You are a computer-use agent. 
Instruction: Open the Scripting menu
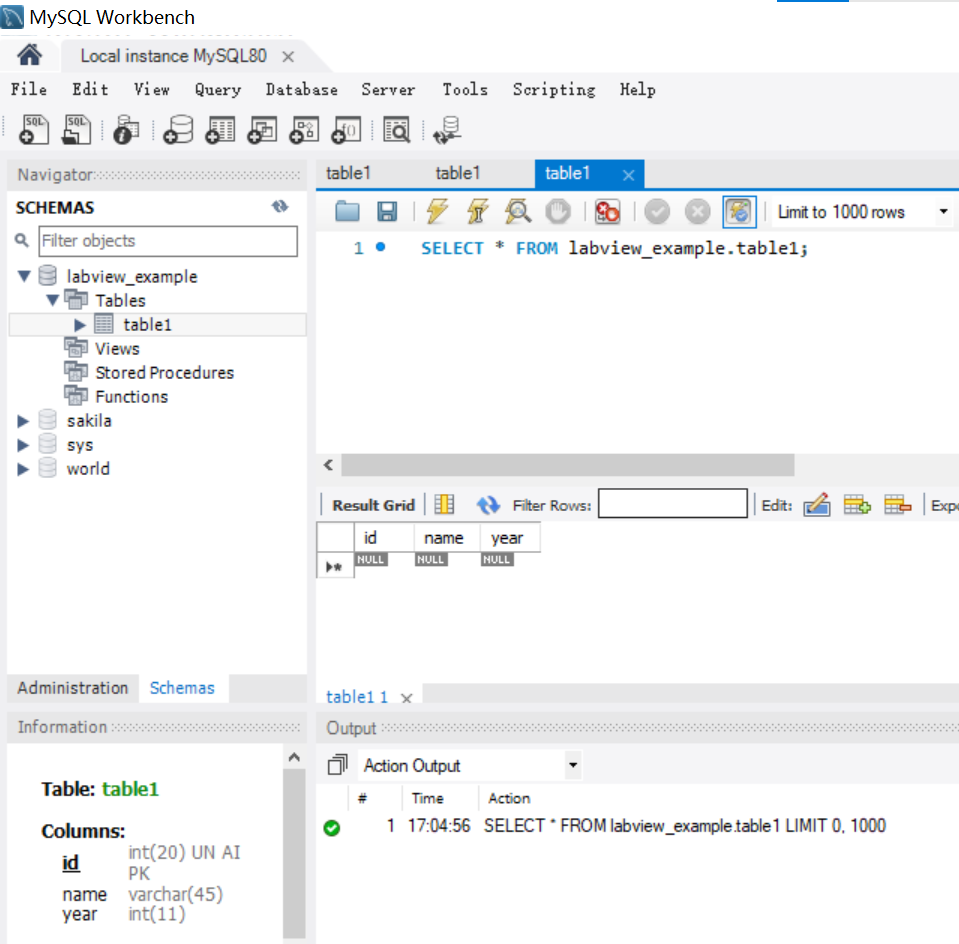pos(554,89)
